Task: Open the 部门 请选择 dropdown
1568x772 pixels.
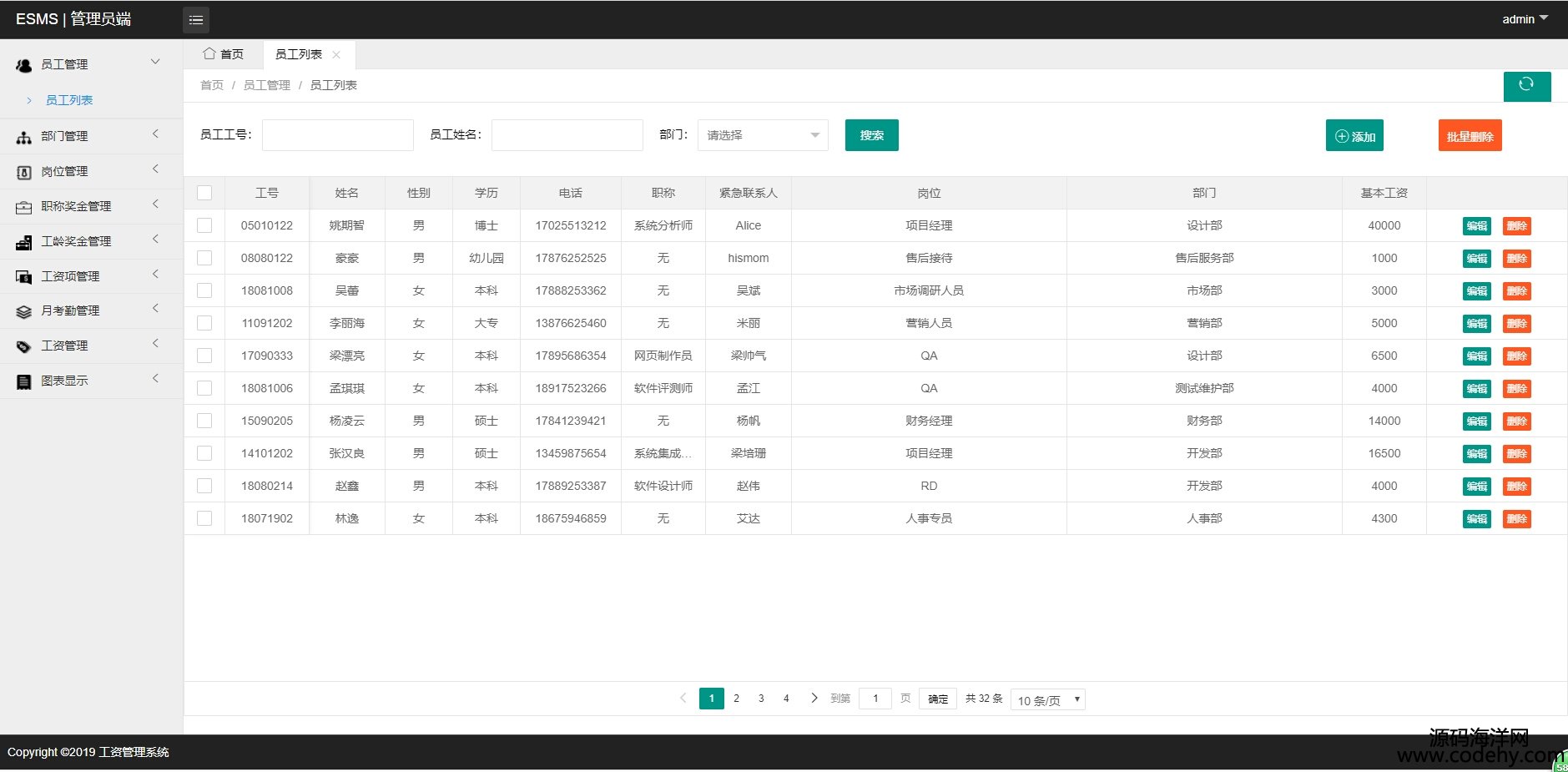Action: click(763, 135)
